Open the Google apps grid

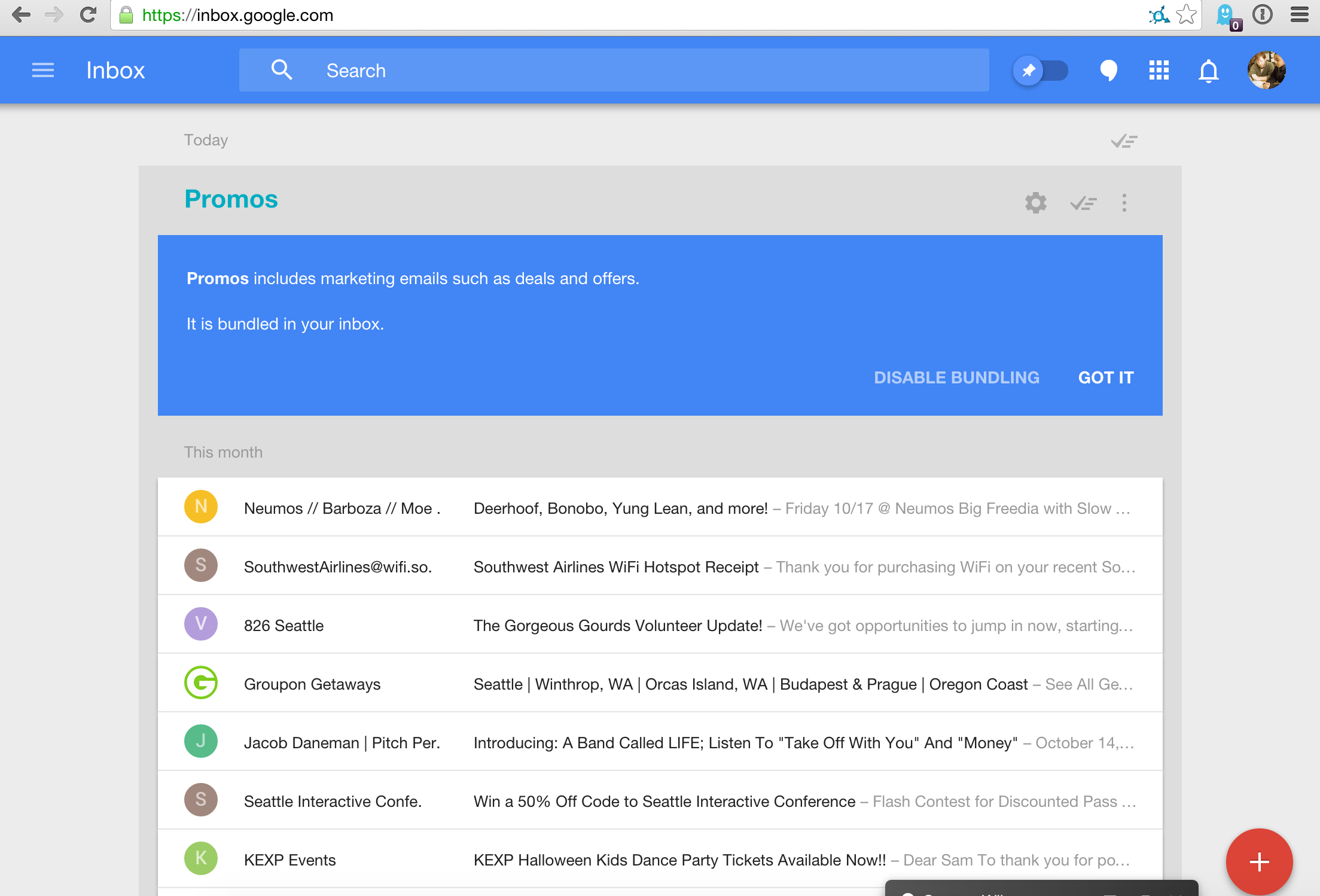click(x=1159, y=70)
